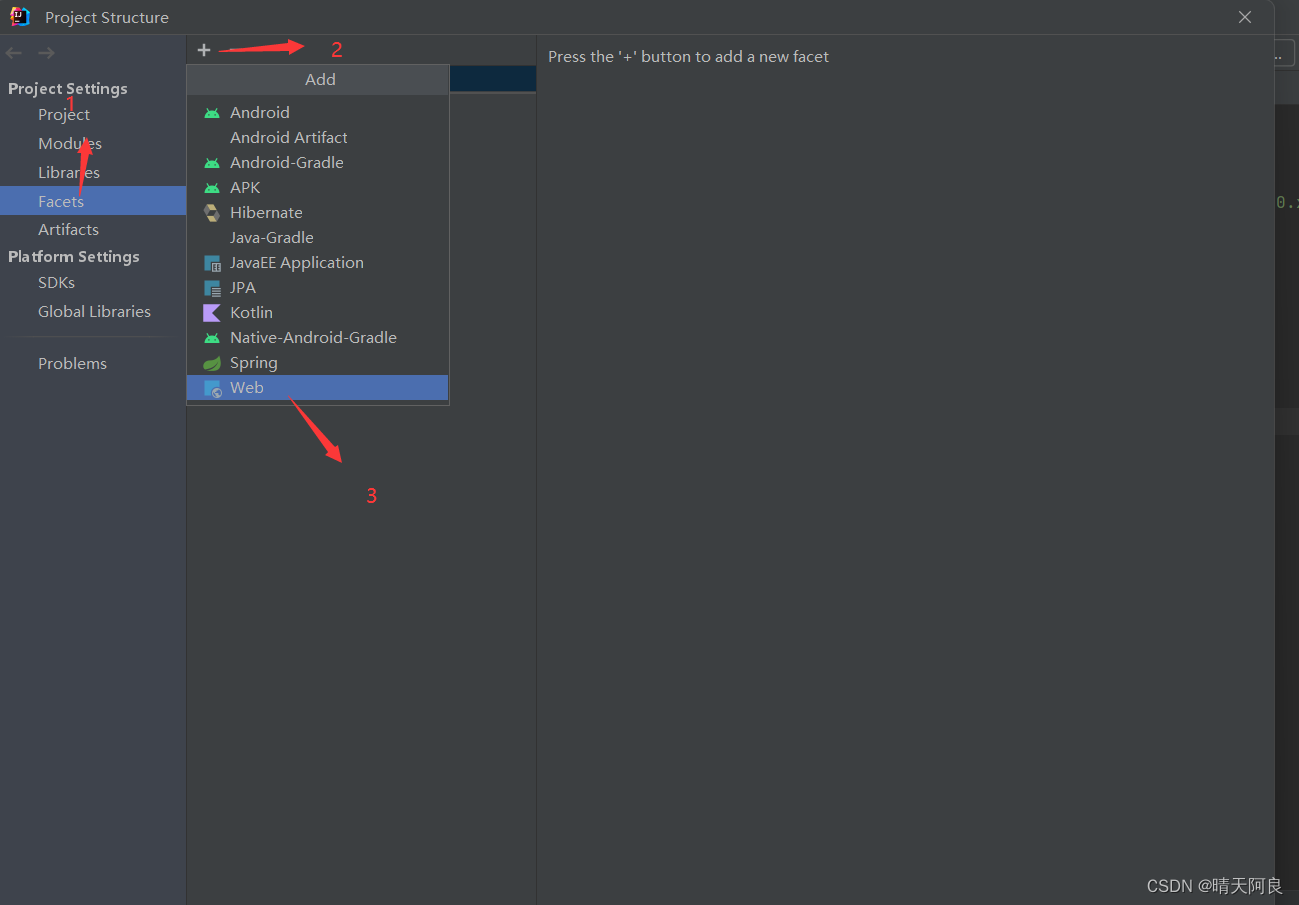Open Artifacts settings page
Viewport: 1299px width, 905px height.
tap(68, 230)
